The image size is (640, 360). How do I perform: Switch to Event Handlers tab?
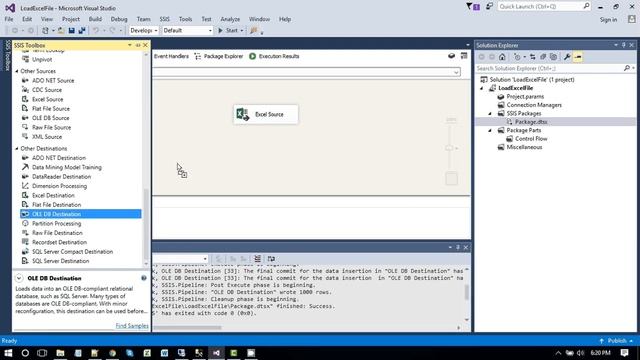click(x=171, y=56)
